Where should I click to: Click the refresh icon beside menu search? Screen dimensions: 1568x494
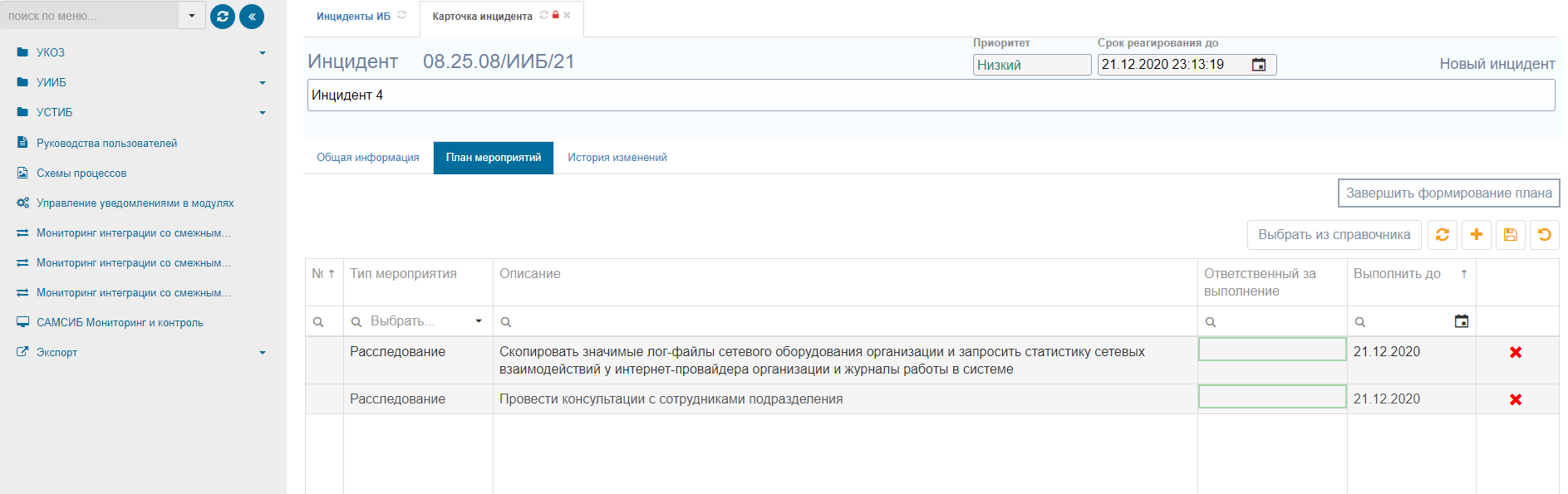click(x=223, y=16)
